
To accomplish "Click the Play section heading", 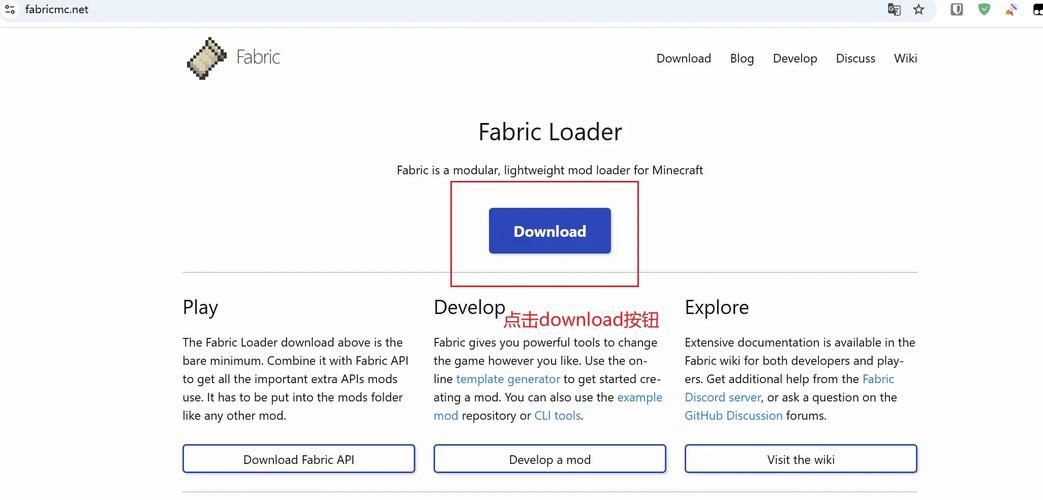I will [200, 308].
